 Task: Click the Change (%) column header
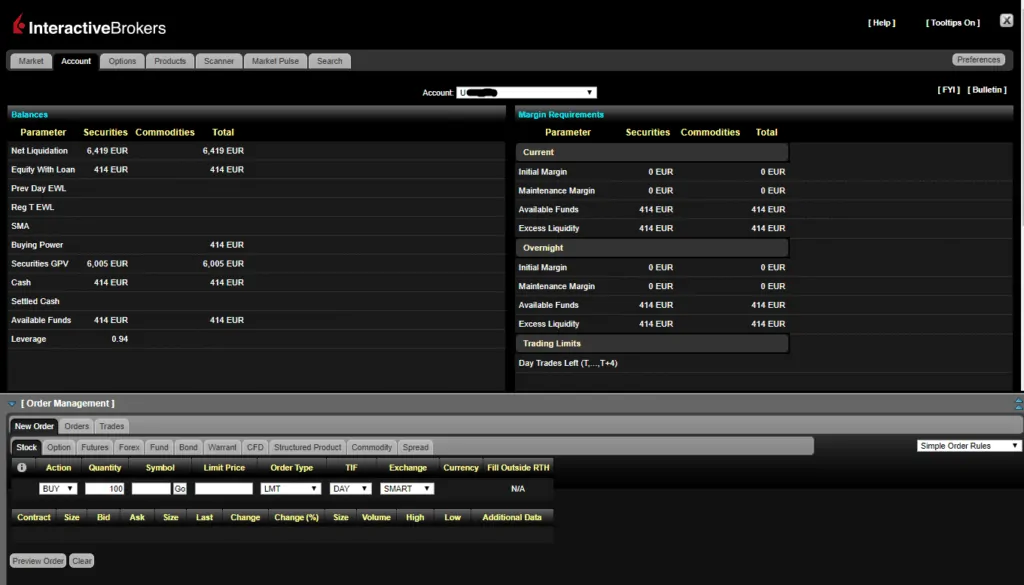(x=296, y=517)
